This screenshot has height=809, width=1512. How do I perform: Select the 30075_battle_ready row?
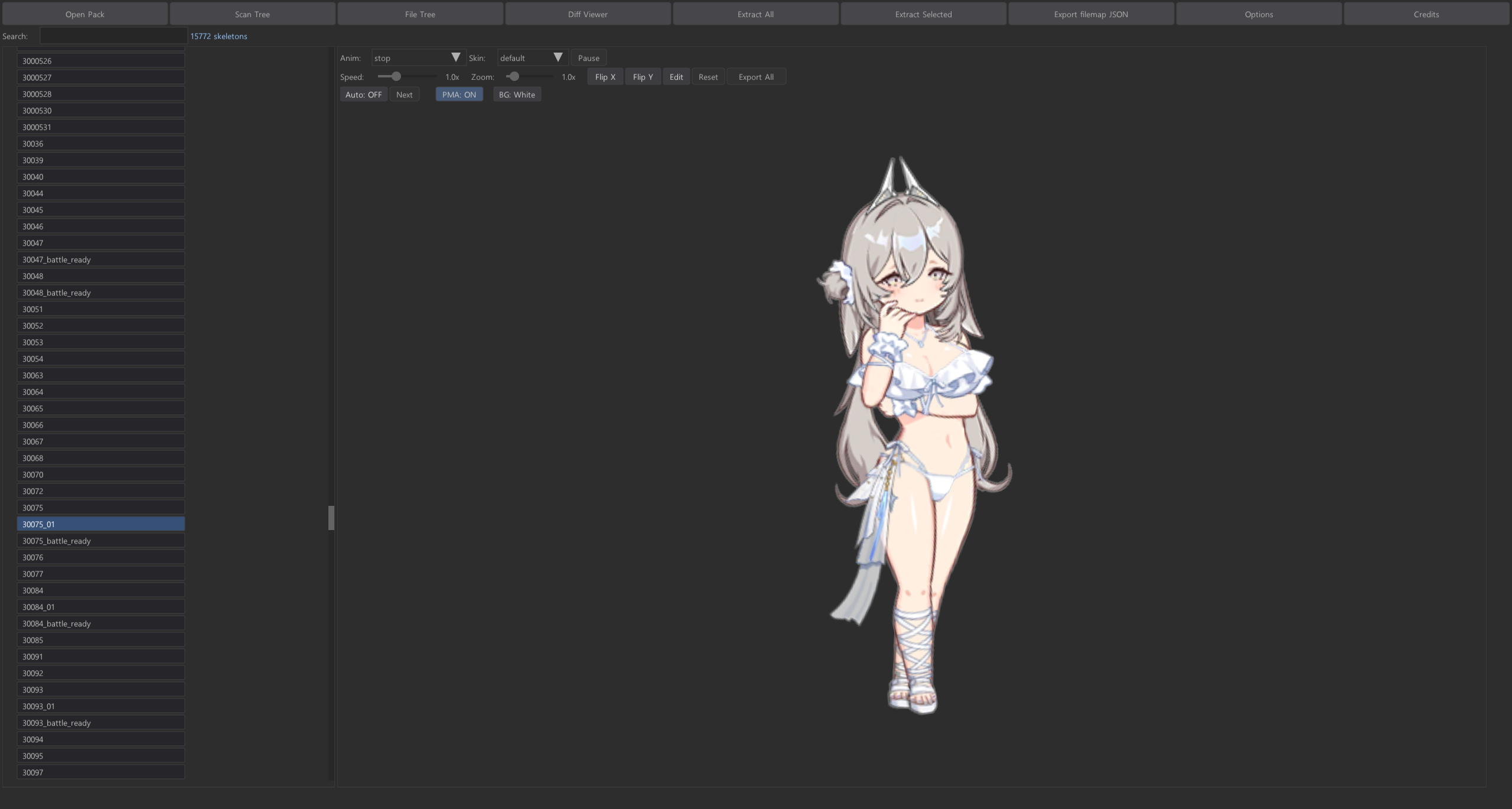(x=101, y=541)
